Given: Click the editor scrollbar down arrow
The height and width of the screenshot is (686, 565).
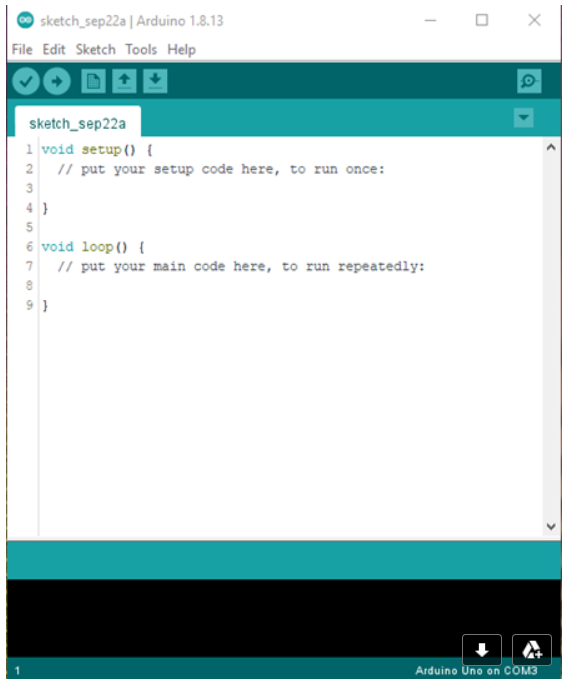Looking at the screenshot, I should [551, 526].
